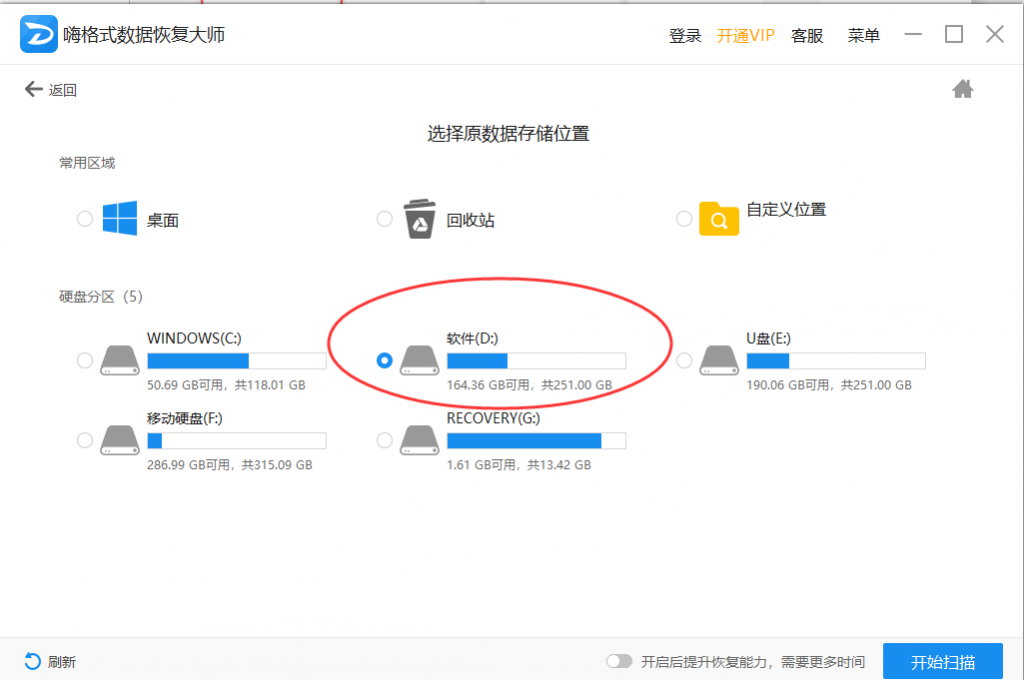Open 客服 customer service
This screenshot has height=680, width=1024.
[807, 35]
